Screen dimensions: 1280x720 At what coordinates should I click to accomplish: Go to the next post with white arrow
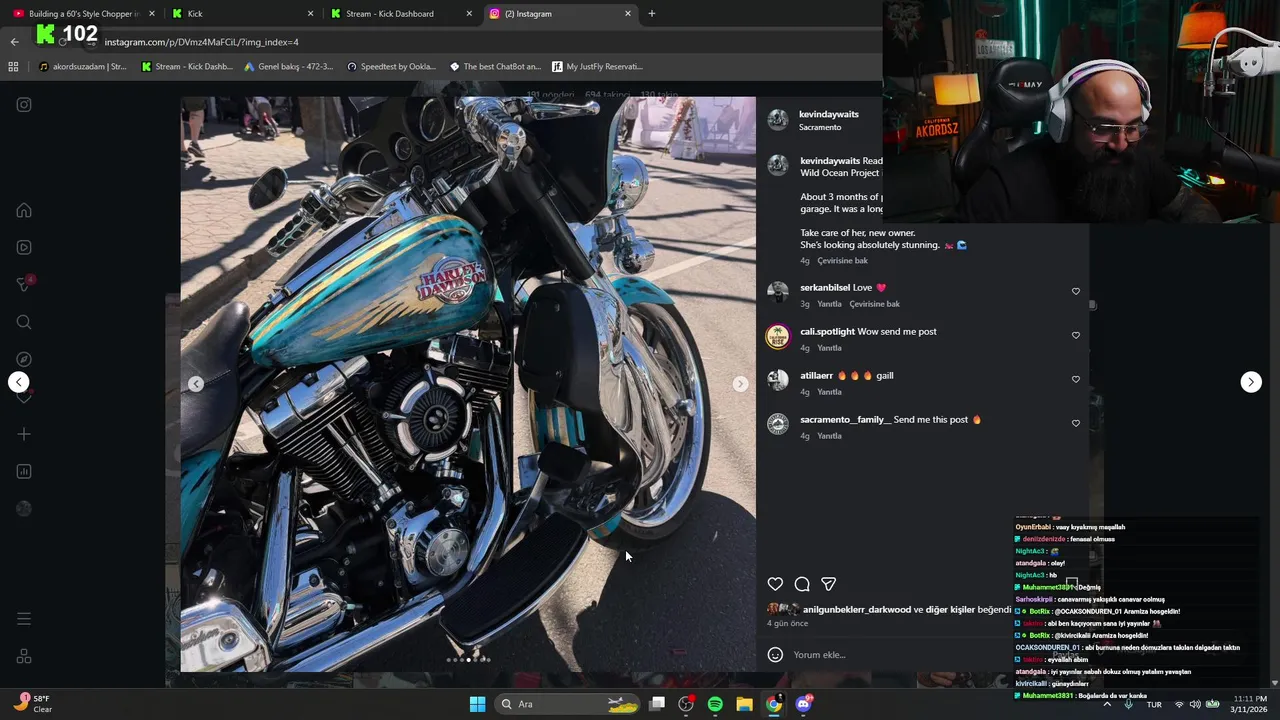(x=1251, y=382)
